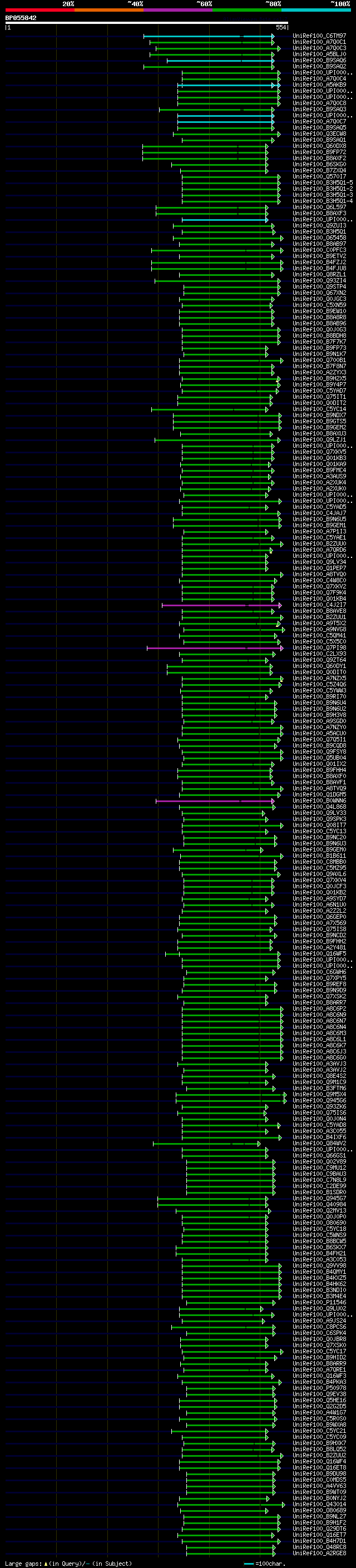
Task: Open hit UniRef100_B9SAQ3
Action: (319, 110)
